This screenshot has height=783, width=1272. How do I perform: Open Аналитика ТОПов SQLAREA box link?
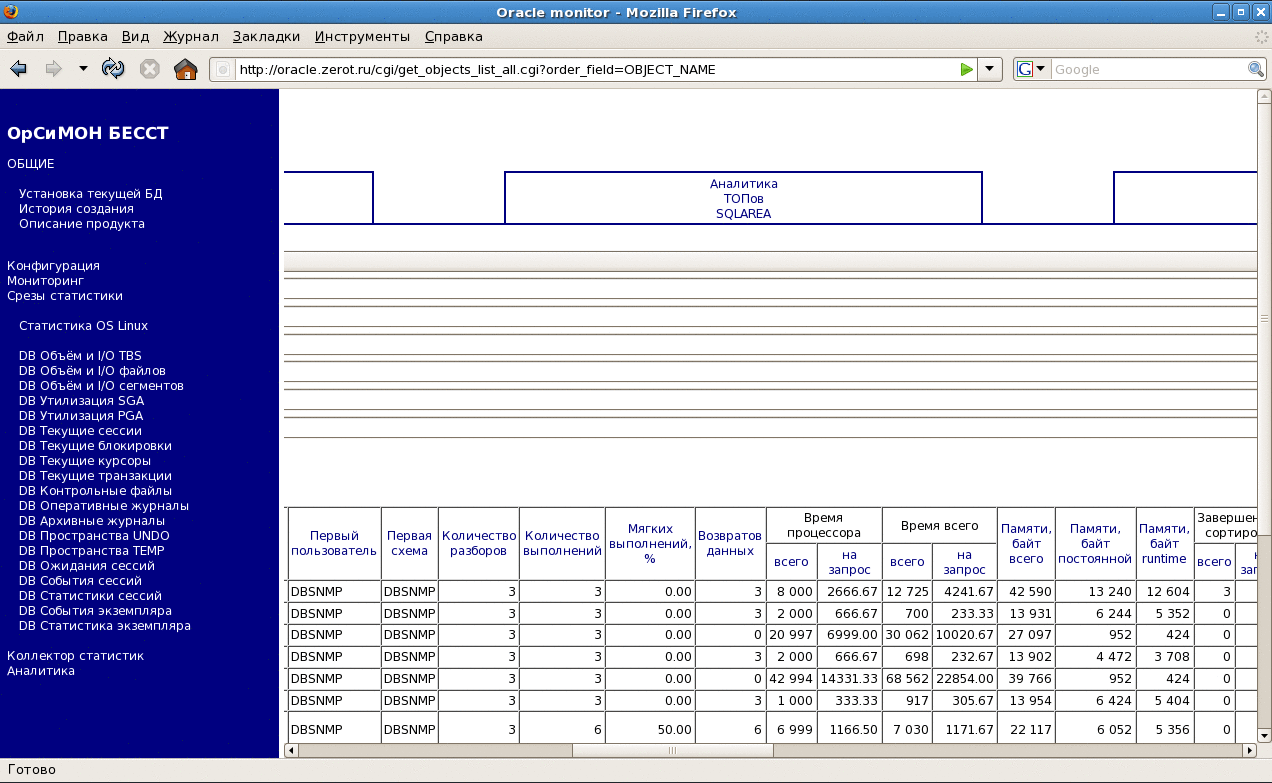click(743, 199)
